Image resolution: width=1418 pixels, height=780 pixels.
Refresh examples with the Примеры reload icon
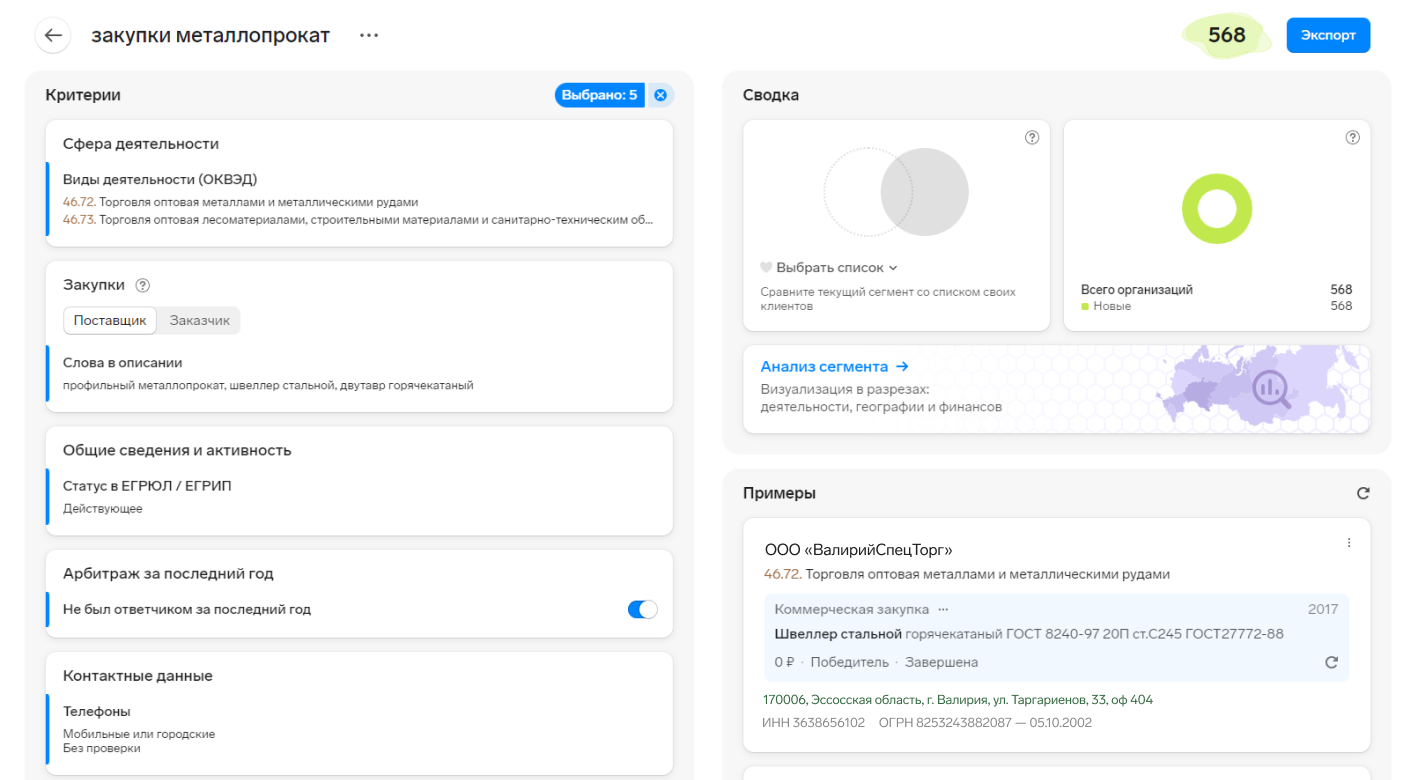(x=1362, y=493)
